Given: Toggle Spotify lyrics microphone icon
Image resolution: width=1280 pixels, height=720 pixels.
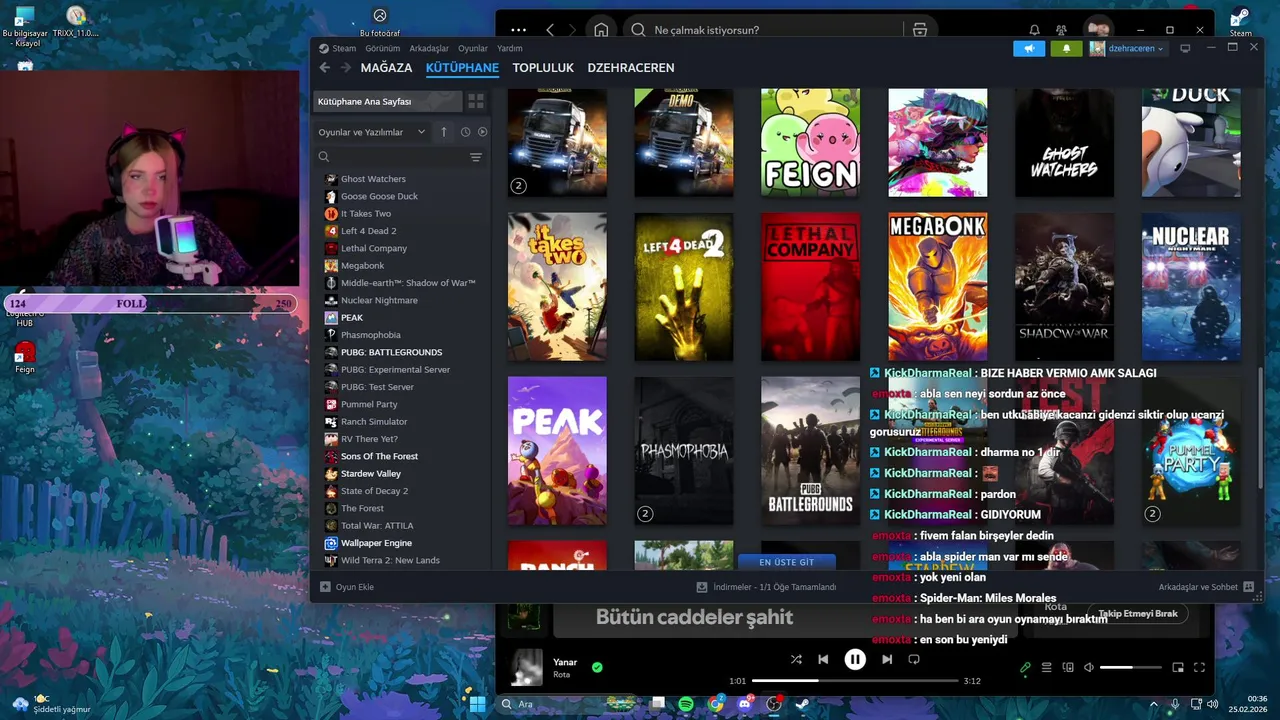Looking at the screenshot, I should click(x=1025, y=667).
